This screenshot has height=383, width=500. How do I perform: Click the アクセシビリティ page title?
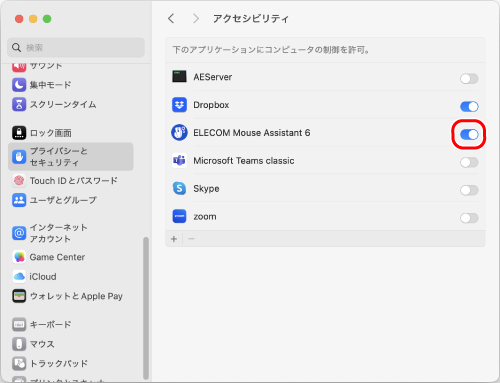[251, 18]
